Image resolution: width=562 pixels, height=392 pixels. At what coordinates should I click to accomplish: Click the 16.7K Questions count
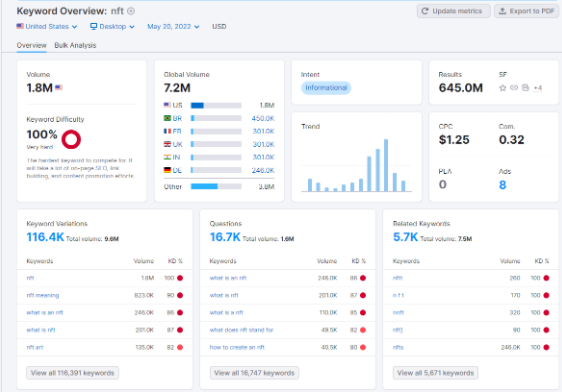(x=225, y=237)
